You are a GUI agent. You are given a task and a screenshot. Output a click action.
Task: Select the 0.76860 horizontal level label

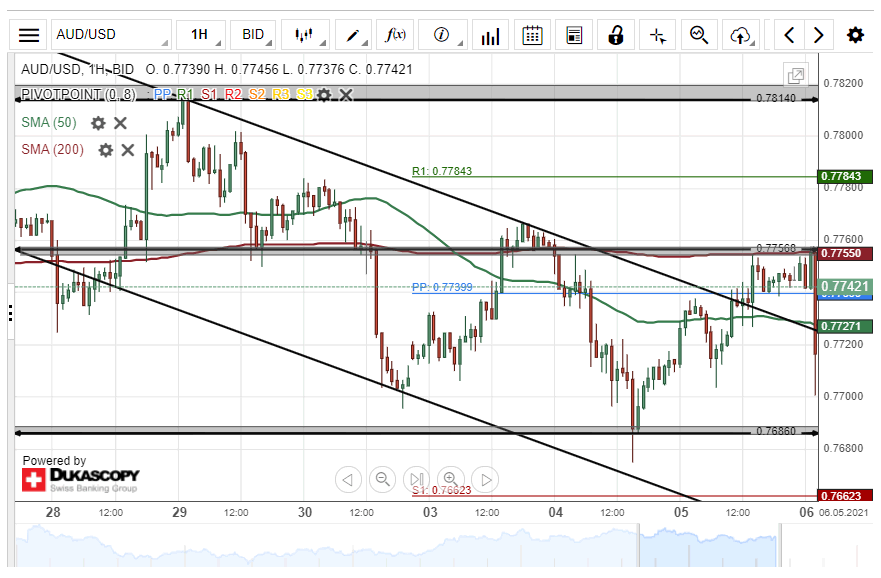pos(776,431)
